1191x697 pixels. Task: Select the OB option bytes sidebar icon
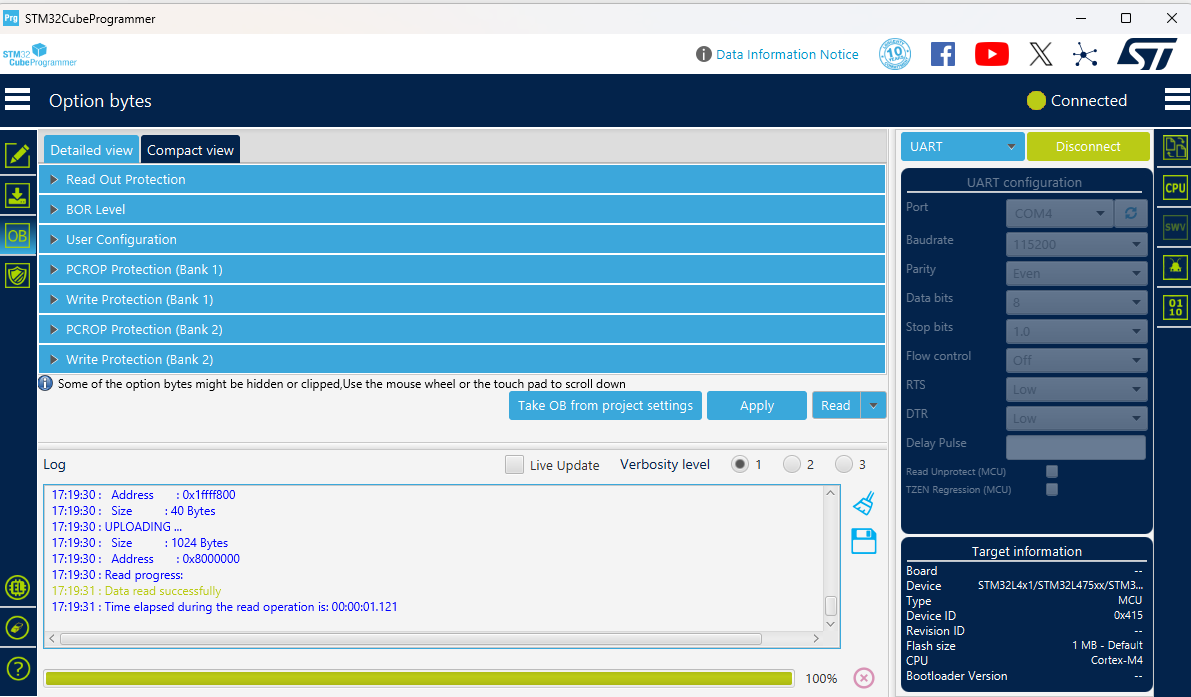pyautogui.click(x=17, y=235)
